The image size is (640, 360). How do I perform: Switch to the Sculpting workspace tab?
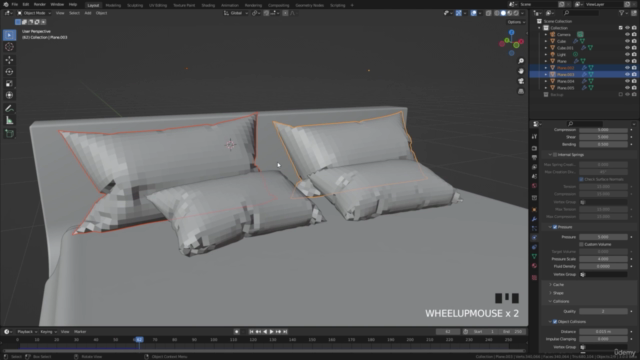(x=135, y=5)
